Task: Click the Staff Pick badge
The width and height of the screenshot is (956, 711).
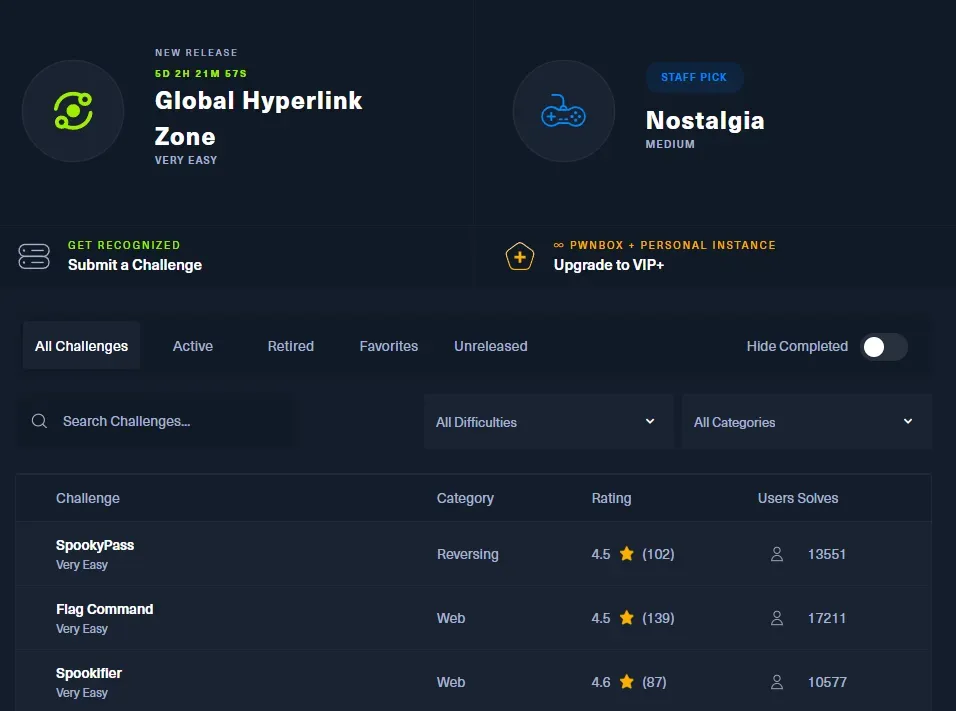Action: [x=693, y=77]
